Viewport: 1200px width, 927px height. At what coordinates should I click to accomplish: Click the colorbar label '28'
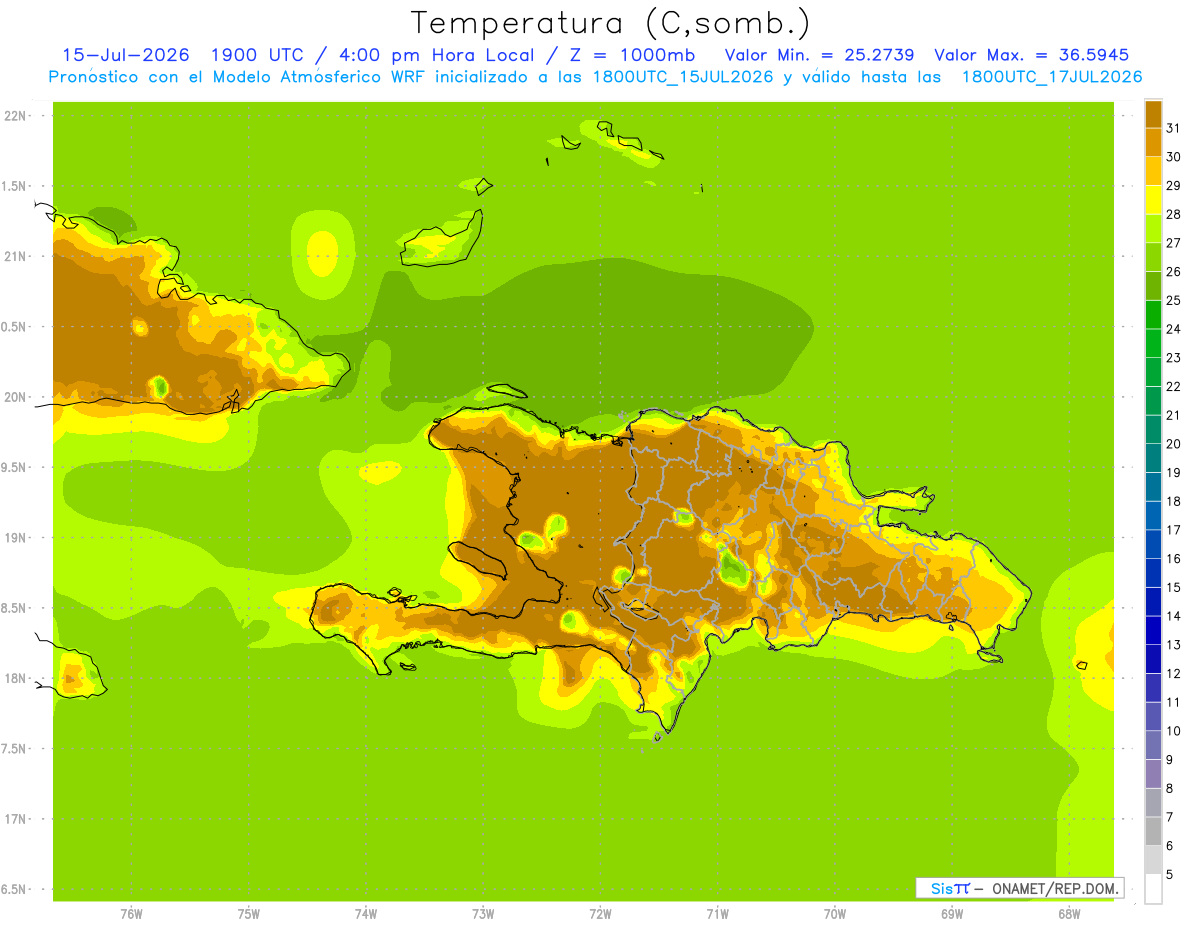(x=1174, y=214)
